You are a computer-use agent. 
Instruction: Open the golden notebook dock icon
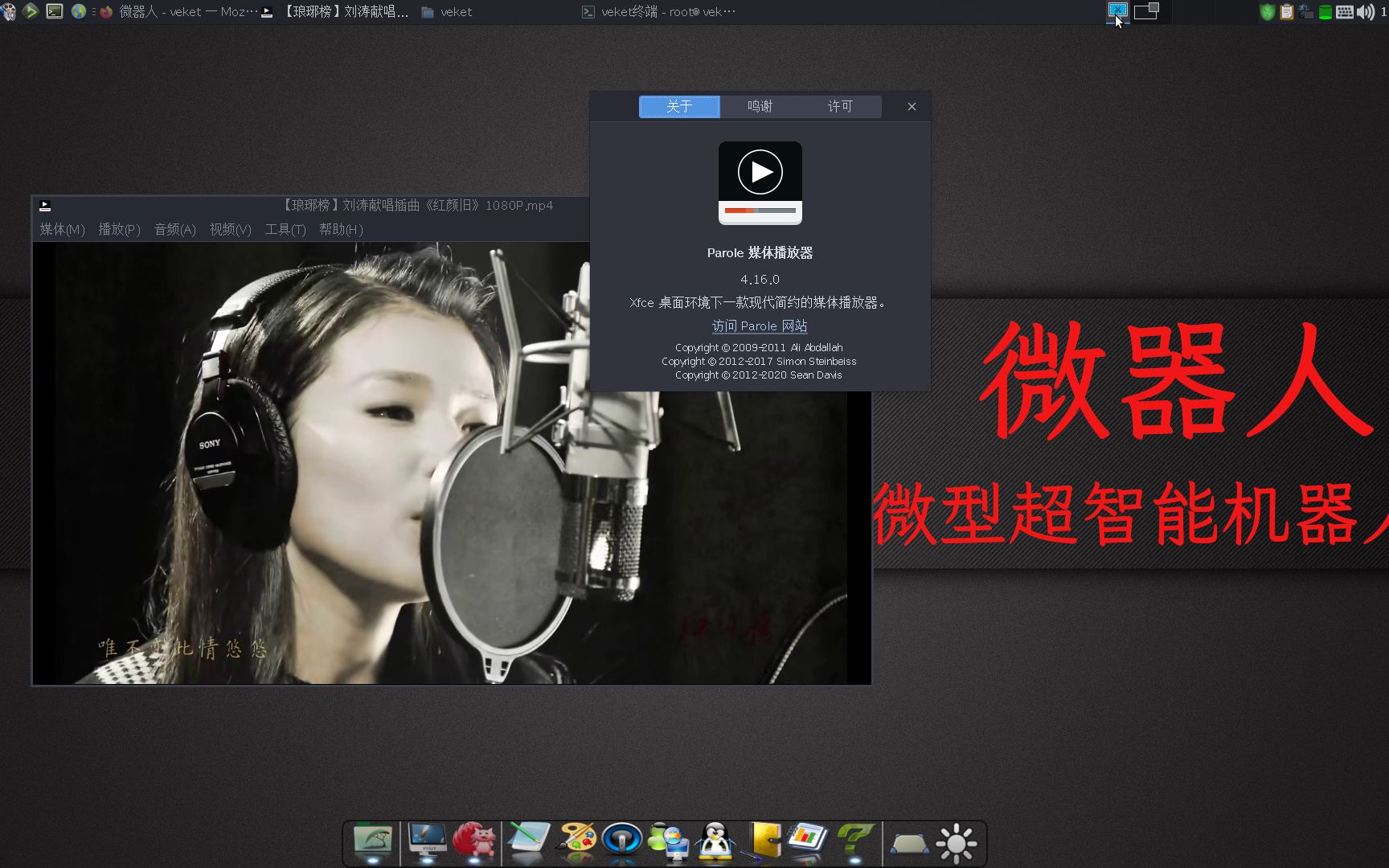click(761, 841)
